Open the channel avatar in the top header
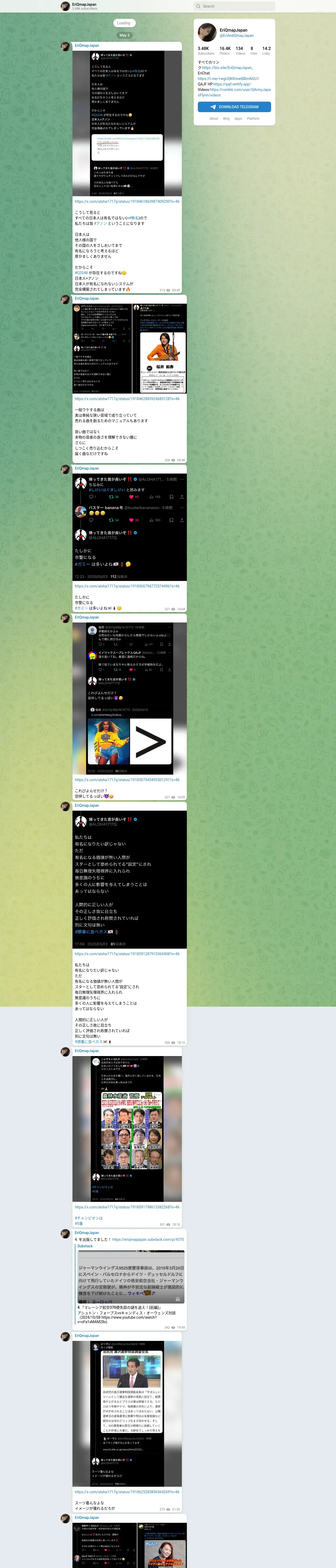 click(65, 6)
